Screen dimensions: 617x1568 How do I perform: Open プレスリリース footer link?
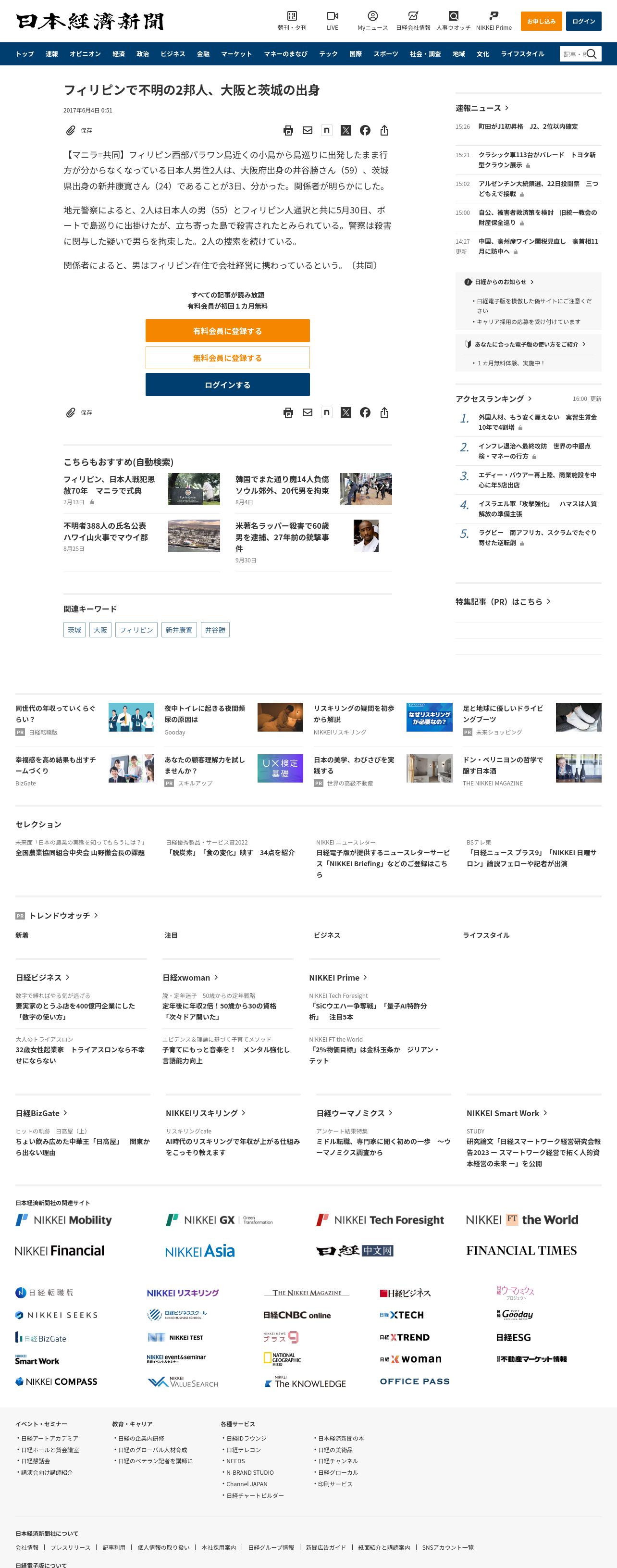click(70, 1547)
